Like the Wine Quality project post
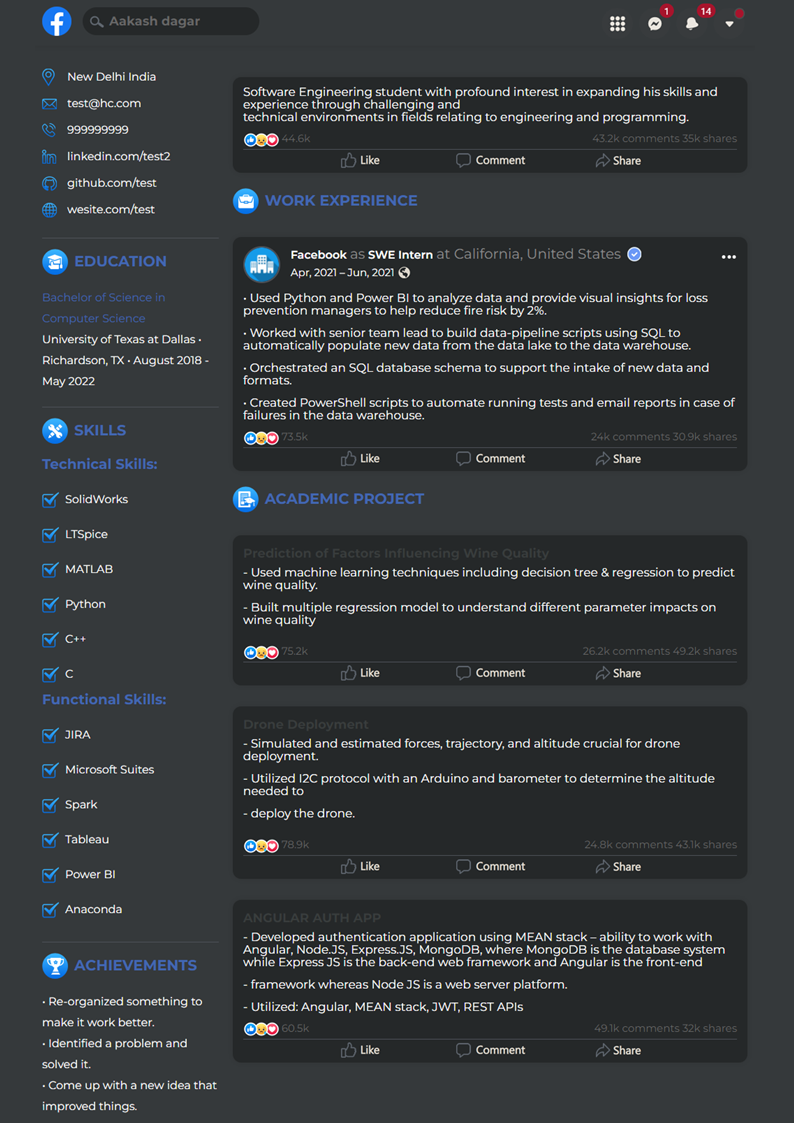The width and height of the screenshot is (794, 1123). [360, 673]
